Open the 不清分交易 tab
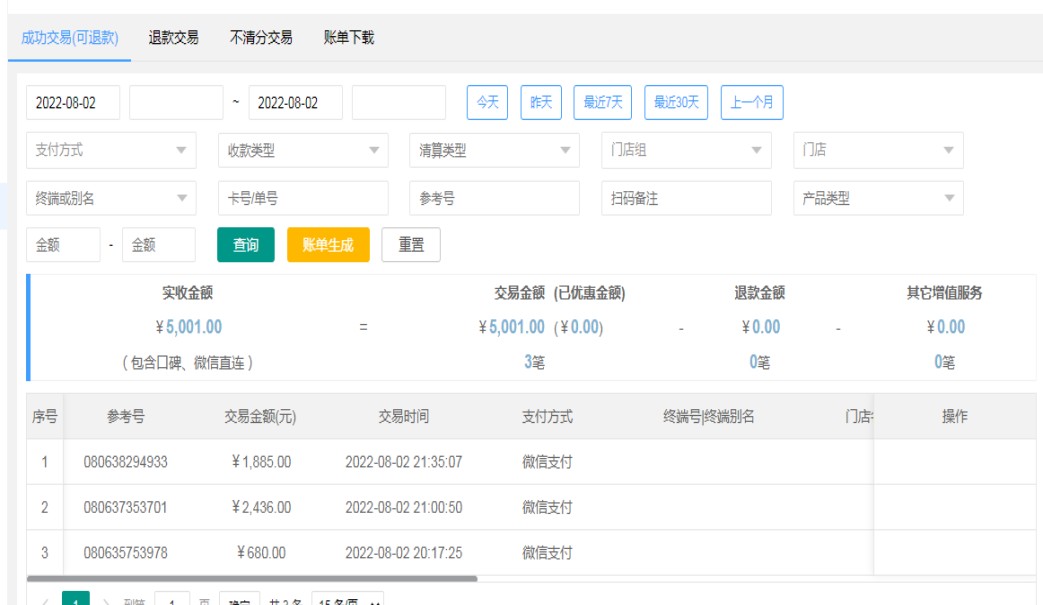The width and height of the screenshot is (1043, 605). [x=261, y=38]
